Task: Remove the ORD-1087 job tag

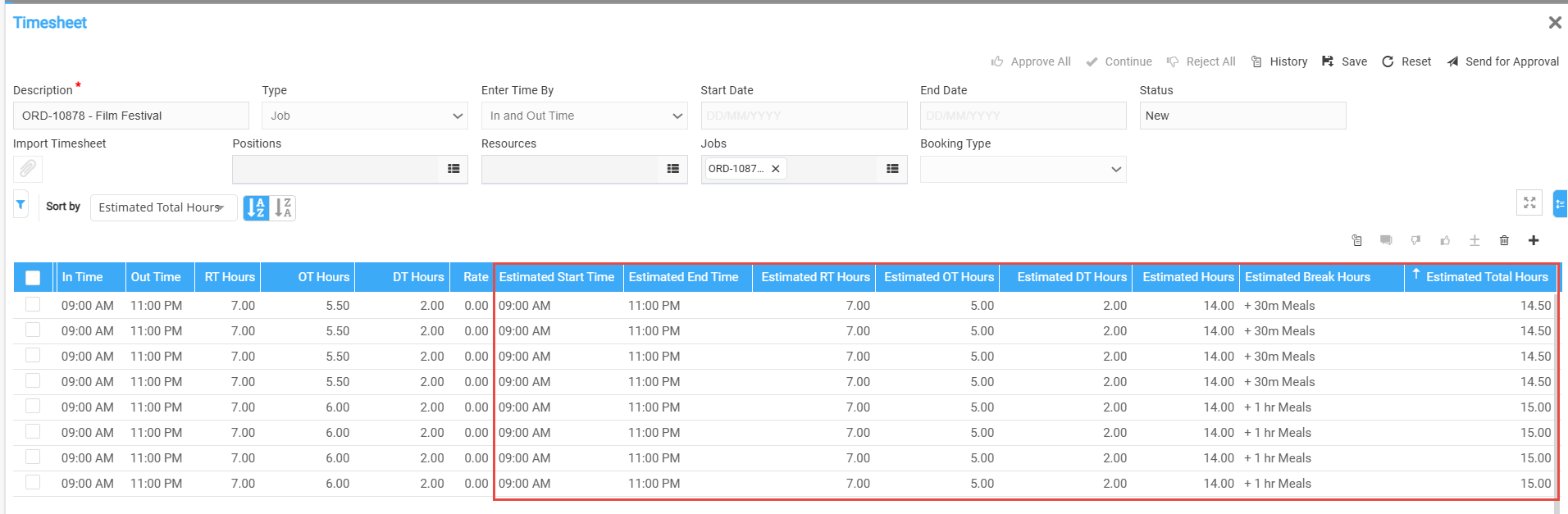Action: pos(776,169)
